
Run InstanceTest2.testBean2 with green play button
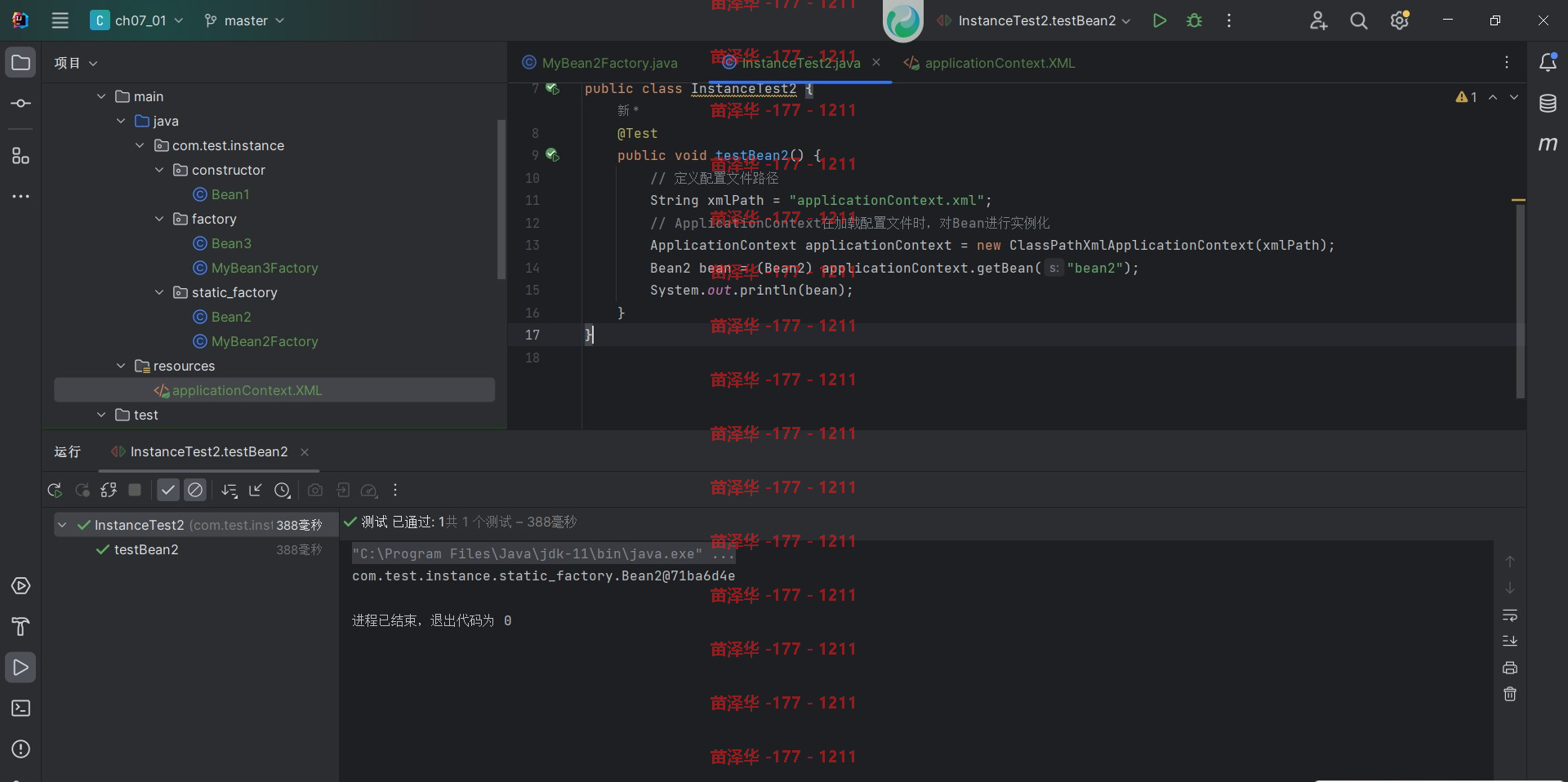click(x=1159, y=20)
